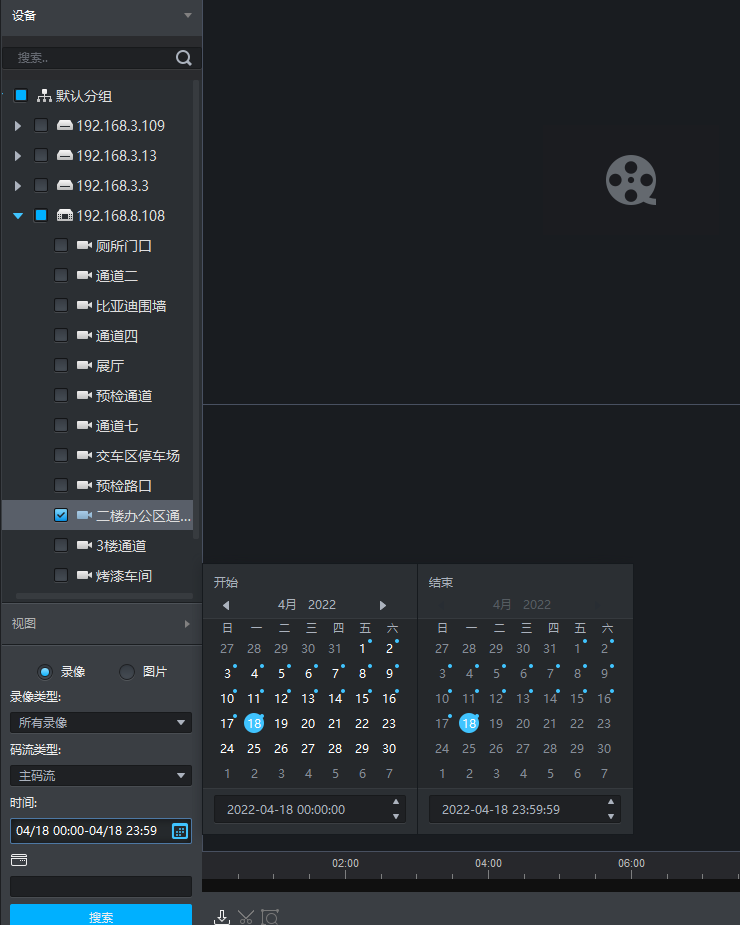The height and width of the screenshot is (925, 740).
Task: Open the 码流类型 主码流 dropdown
Action: (x=101, y=776)
